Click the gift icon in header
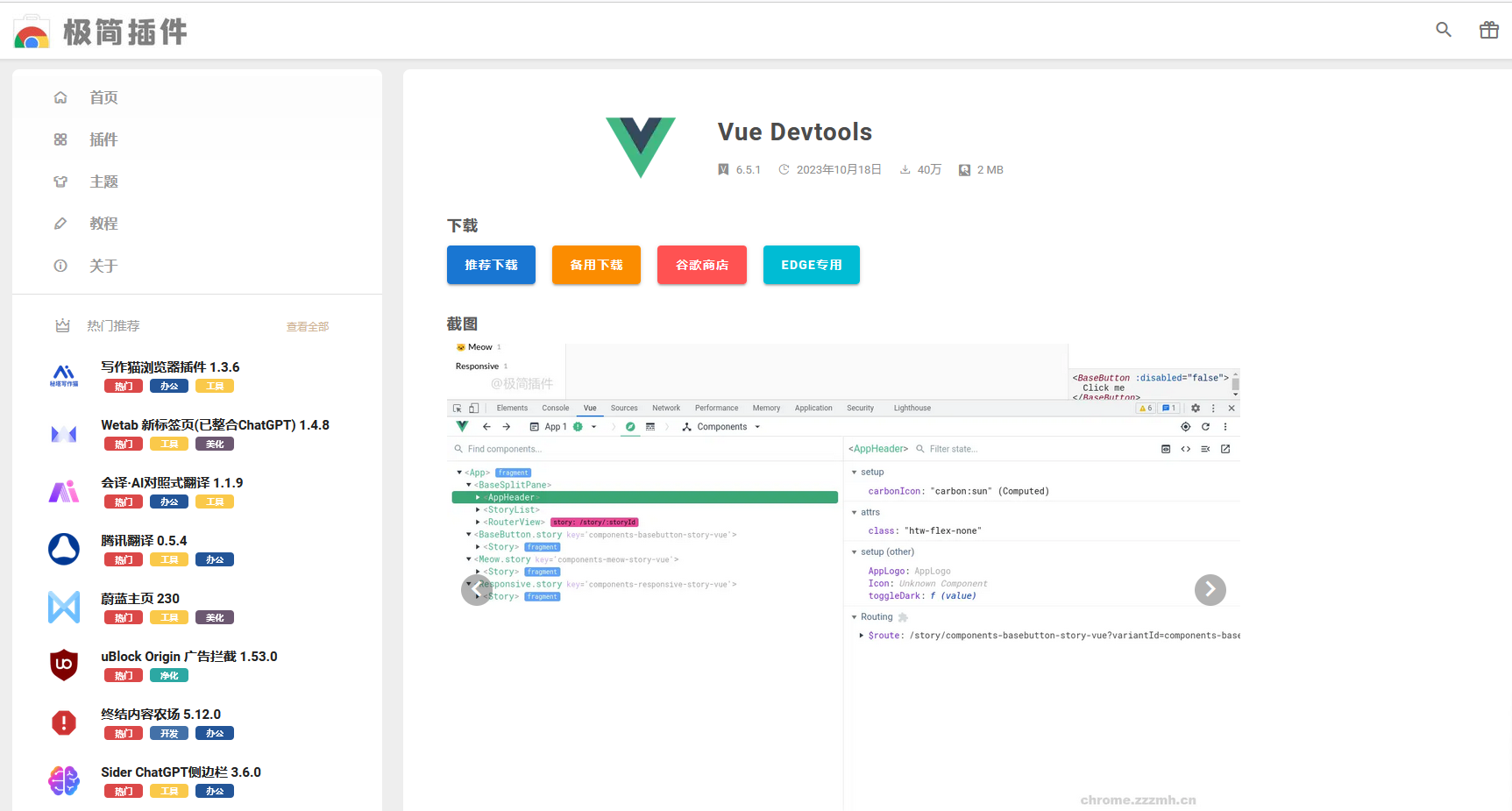 1489,30
